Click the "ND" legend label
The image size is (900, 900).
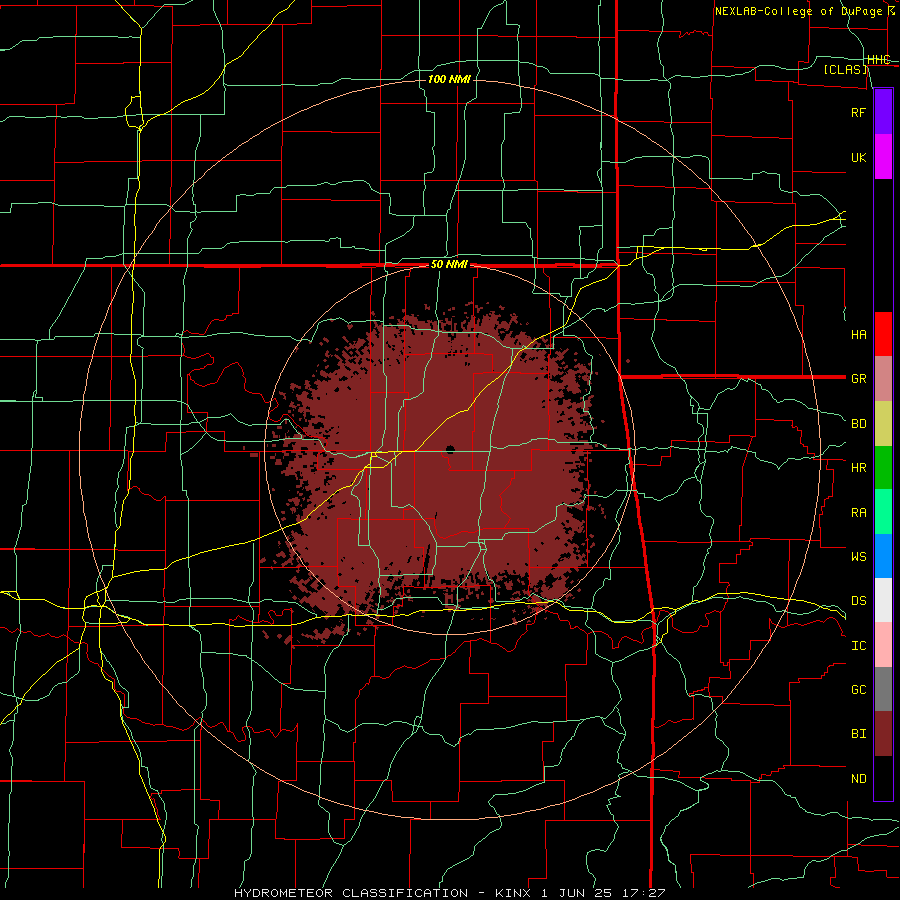click(858, 779)
